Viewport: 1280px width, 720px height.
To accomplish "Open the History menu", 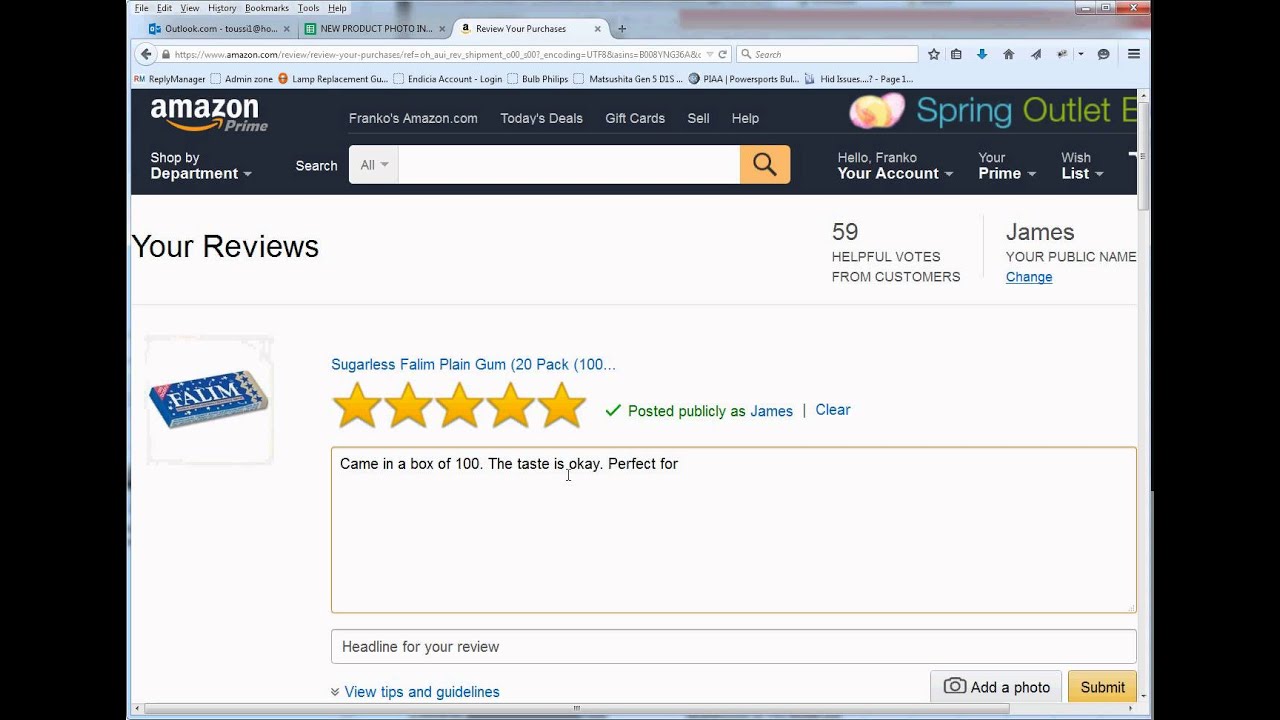I will tap(222, 8).
